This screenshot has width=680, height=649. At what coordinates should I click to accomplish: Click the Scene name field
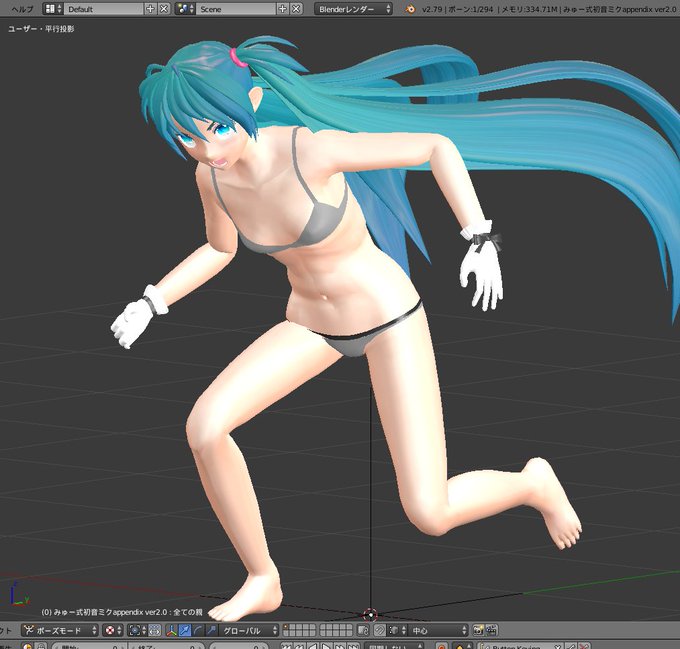(235, 9)
